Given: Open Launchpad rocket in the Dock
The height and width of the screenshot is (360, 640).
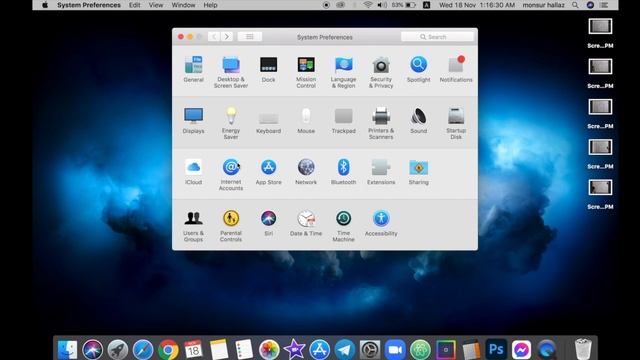Looking at the screenshot, I should [118, 349].
